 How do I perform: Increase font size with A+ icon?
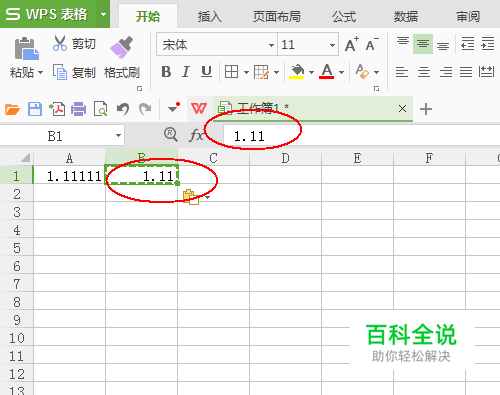[x=352, y=44]
